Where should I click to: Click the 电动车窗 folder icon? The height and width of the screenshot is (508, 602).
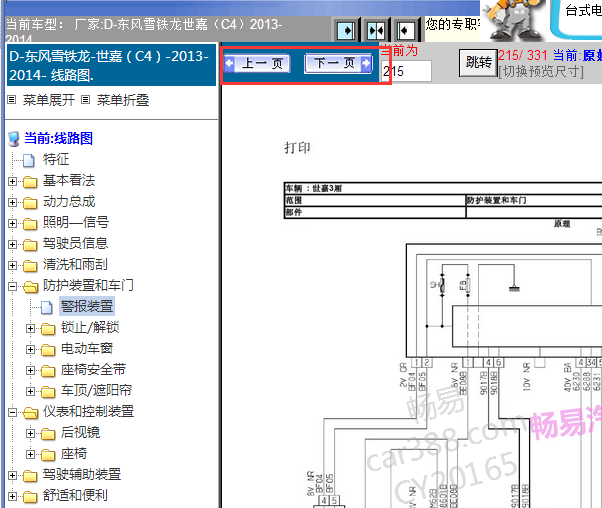[48, 350]
